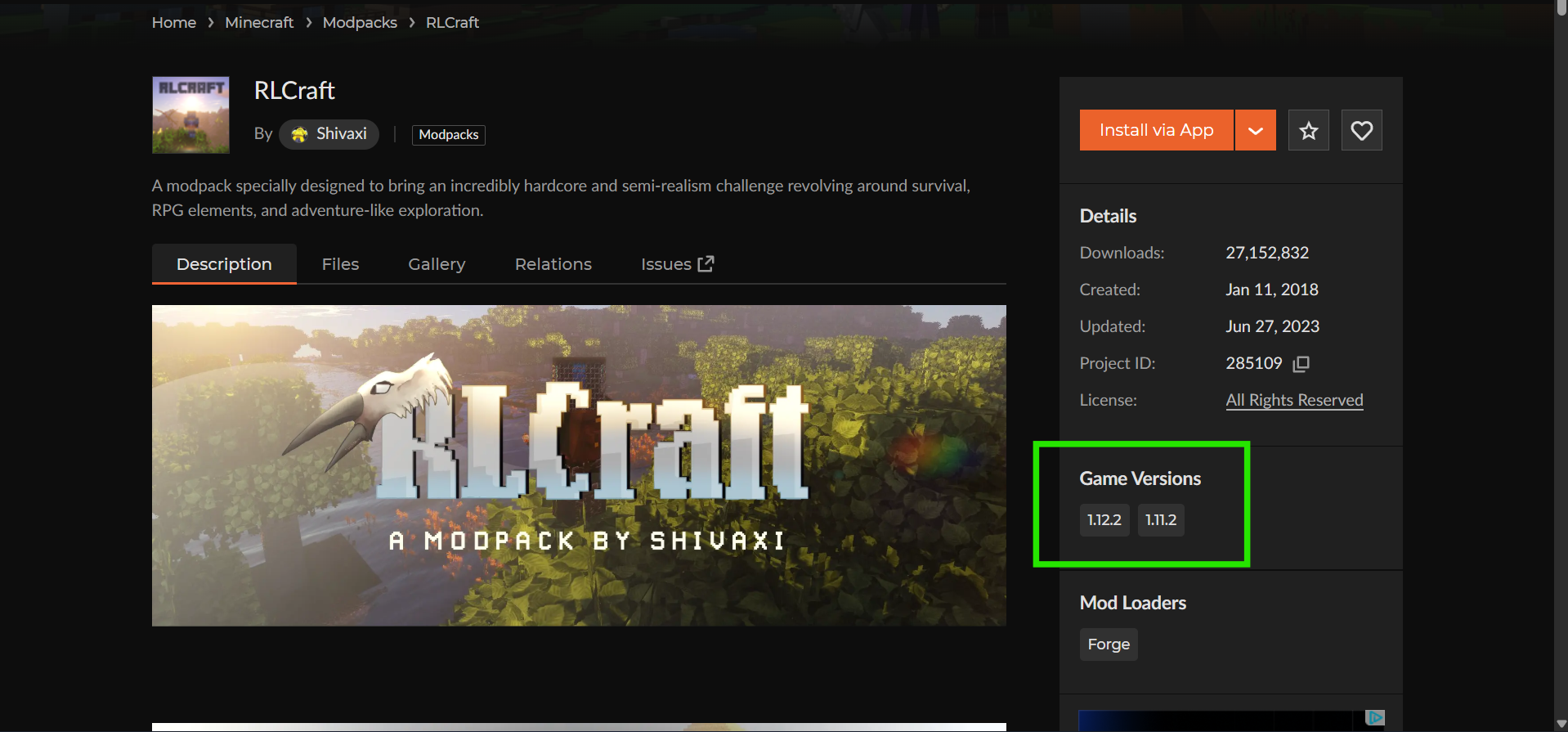
Task: Select the Project ID number 285109
Action: (1254, 363)
